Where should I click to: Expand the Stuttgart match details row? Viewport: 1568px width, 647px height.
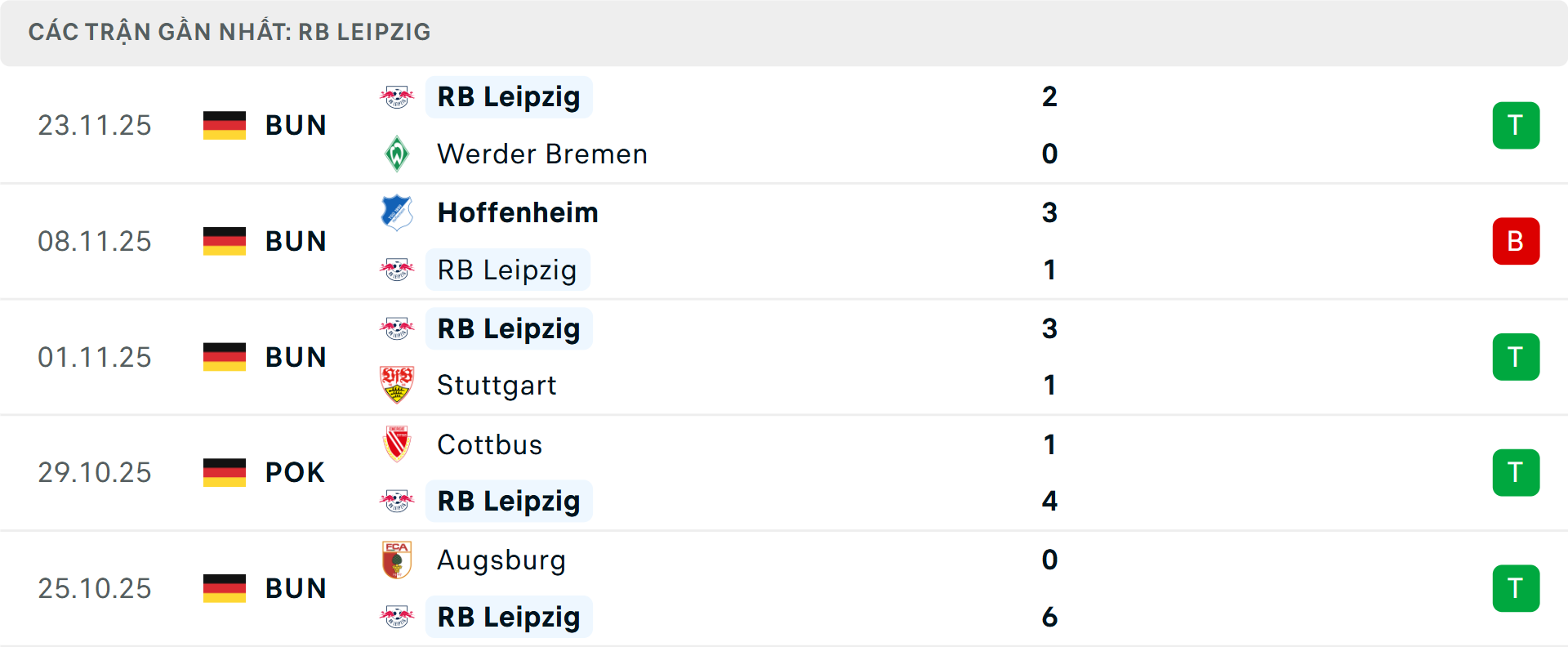point(784,356)
